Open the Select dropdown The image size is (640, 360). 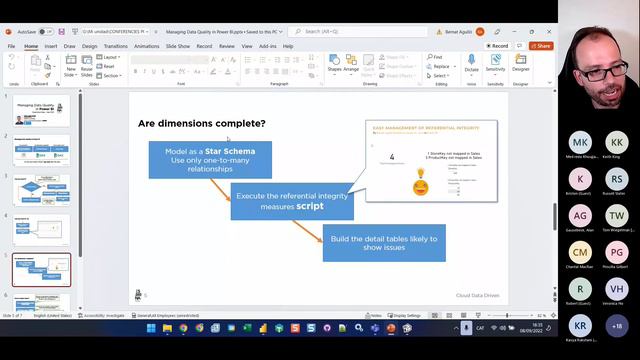coord(438,76)
